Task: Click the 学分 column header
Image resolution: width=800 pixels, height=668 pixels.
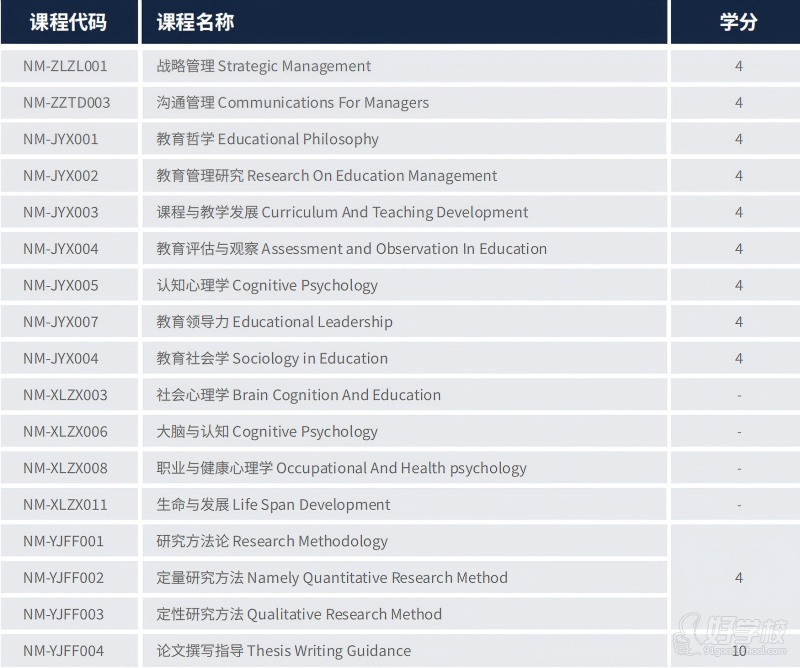Action: [738, 22]
